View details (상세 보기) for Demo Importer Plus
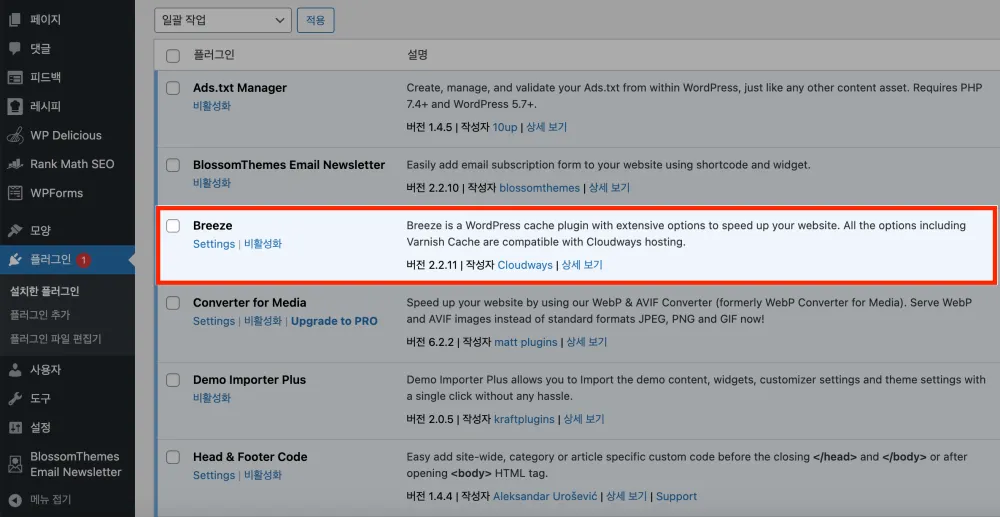Image resolution: width=1000 pixels, height=517 pixels. coord(584,419)
